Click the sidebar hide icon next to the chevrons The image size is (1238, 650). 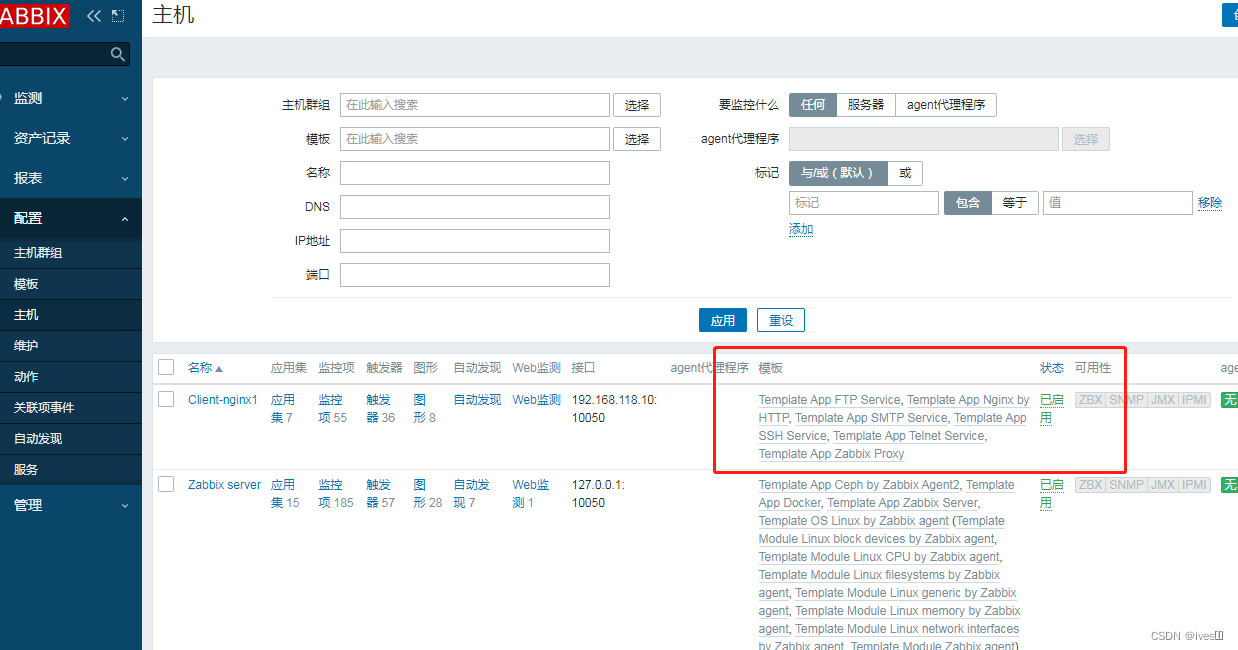point(118,16)
